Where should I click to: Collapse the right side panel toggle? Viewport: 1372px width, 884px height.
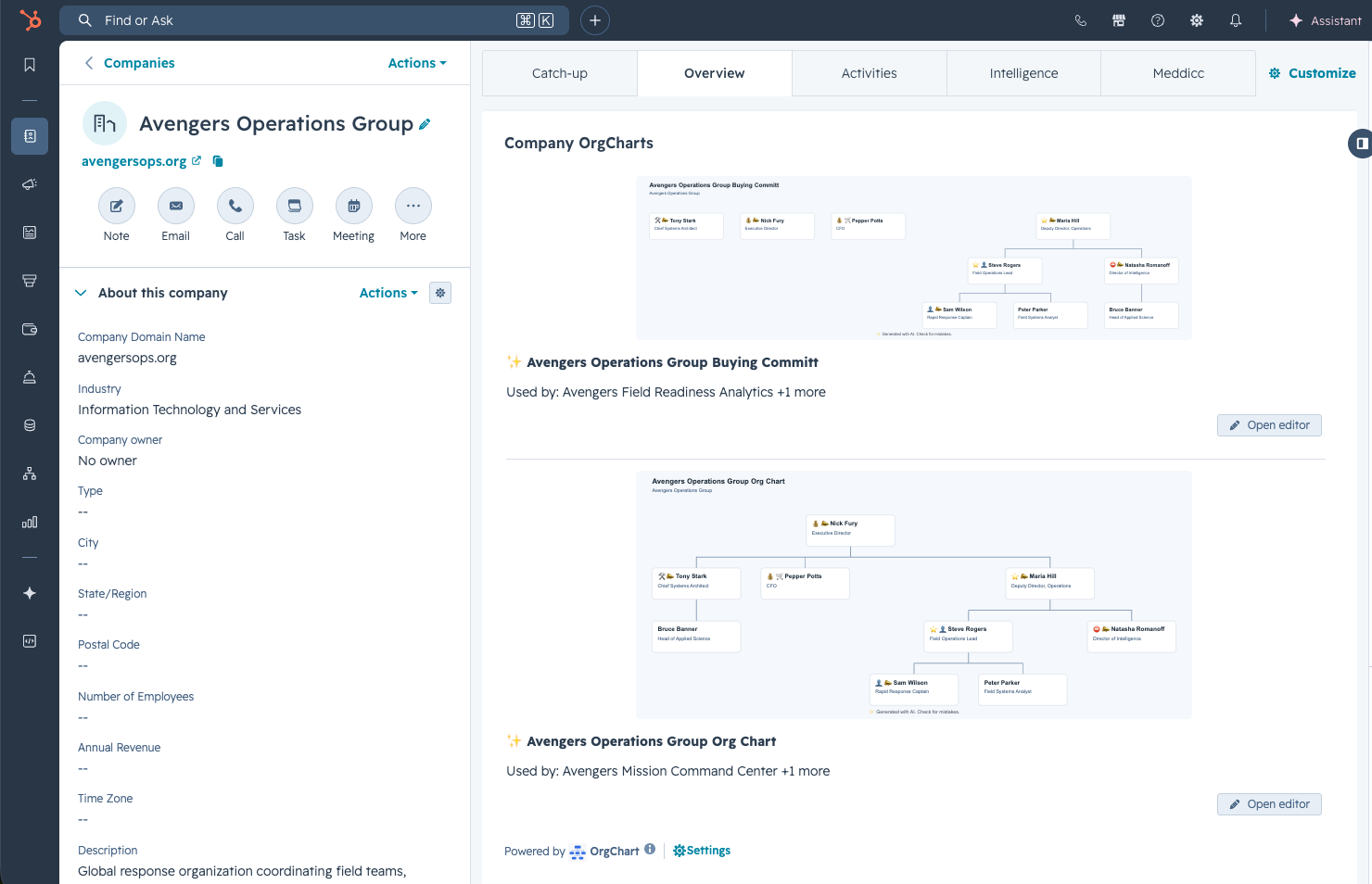coord(1361,144)
